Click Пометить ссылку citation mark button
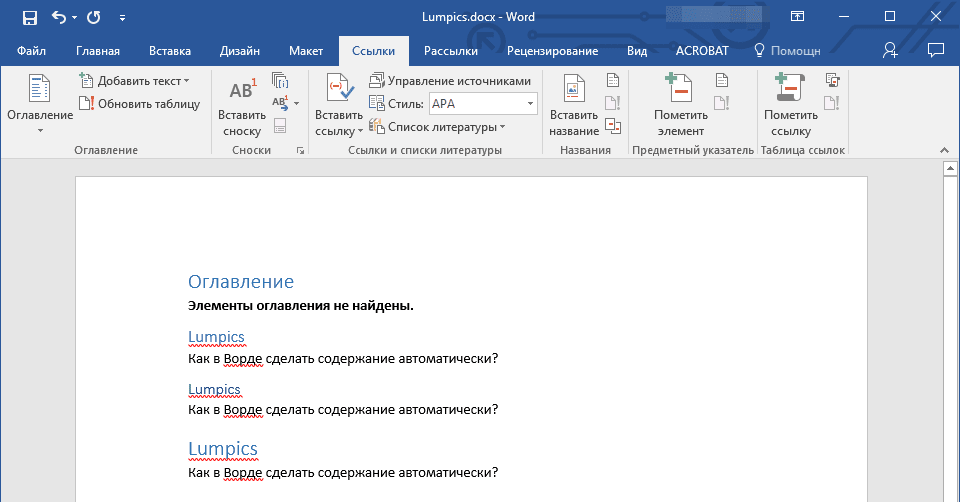960x502 pixels. (790, 106)
